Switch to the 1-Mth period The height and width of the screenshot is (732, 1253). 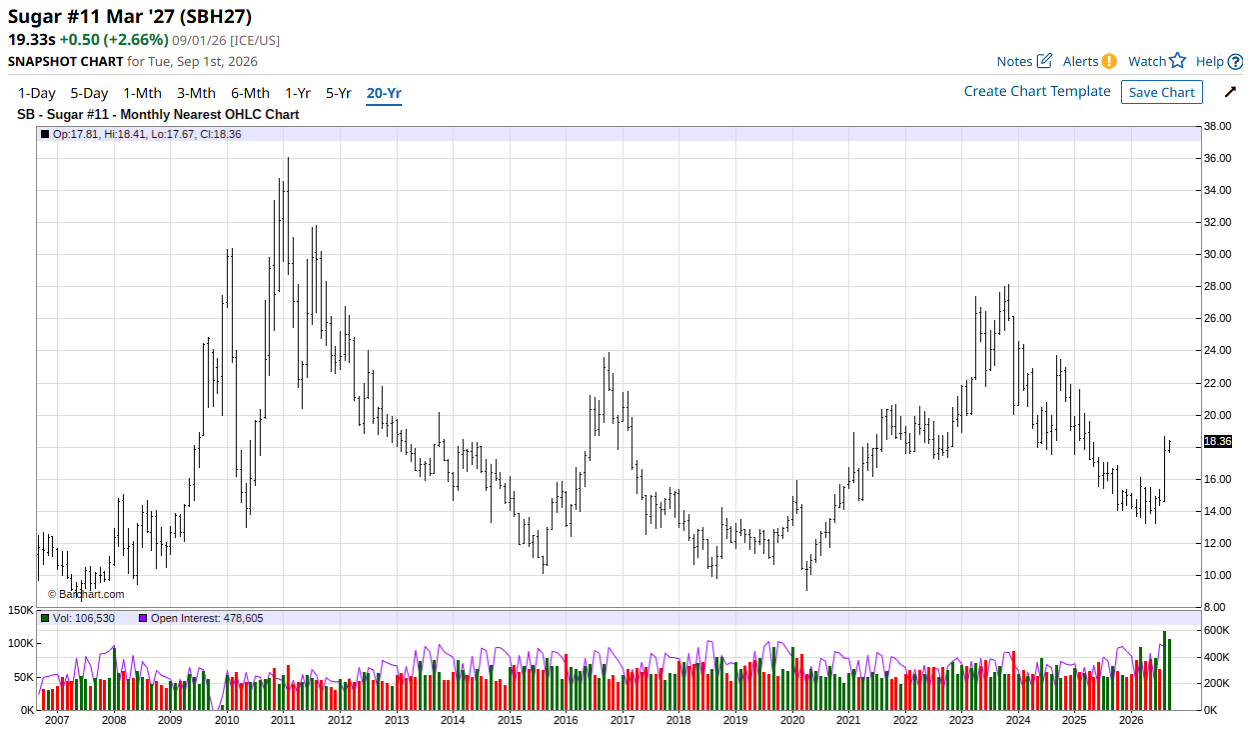(143, 93)
